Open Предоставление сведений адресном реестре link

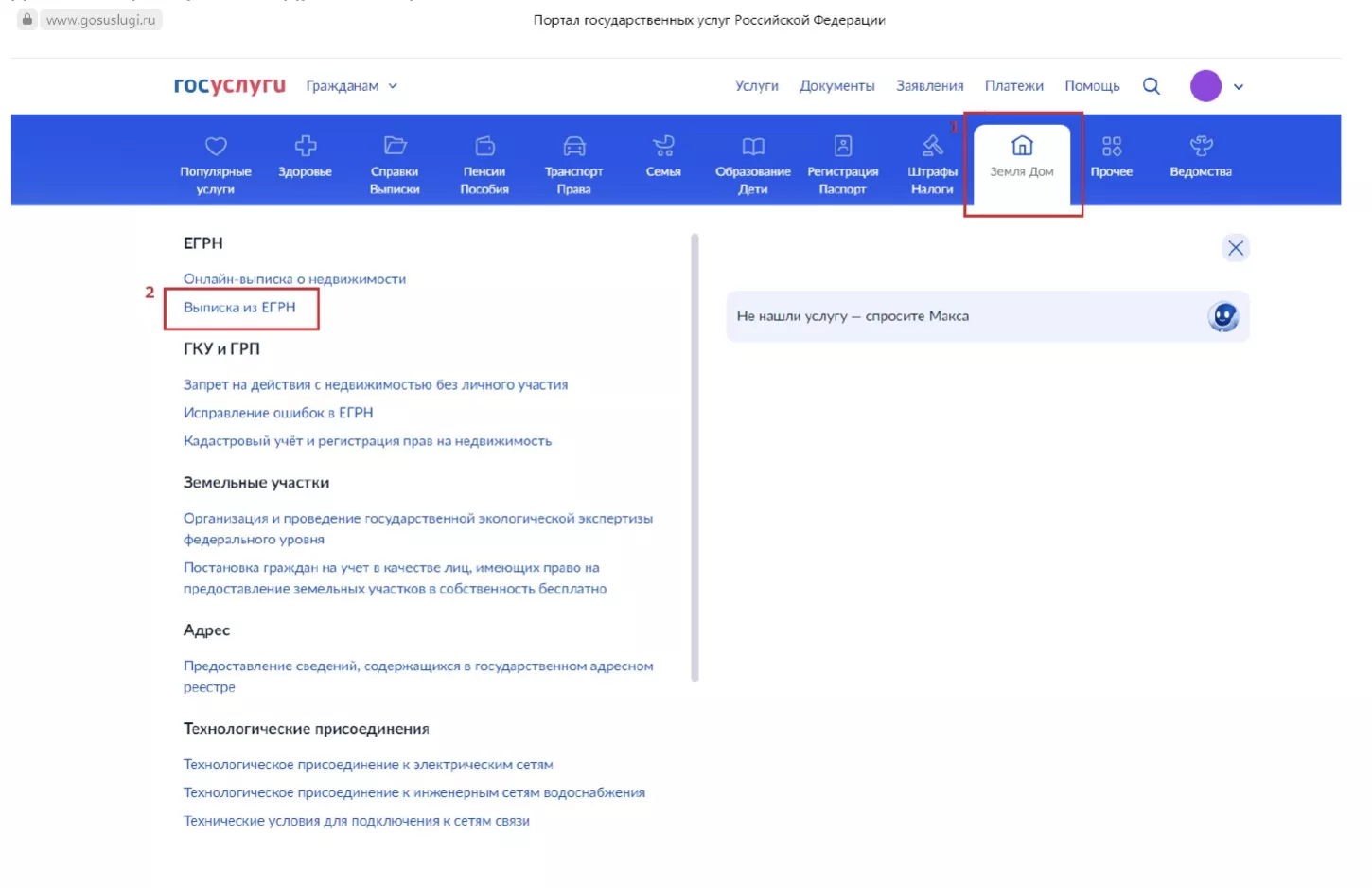click(418, 677)
